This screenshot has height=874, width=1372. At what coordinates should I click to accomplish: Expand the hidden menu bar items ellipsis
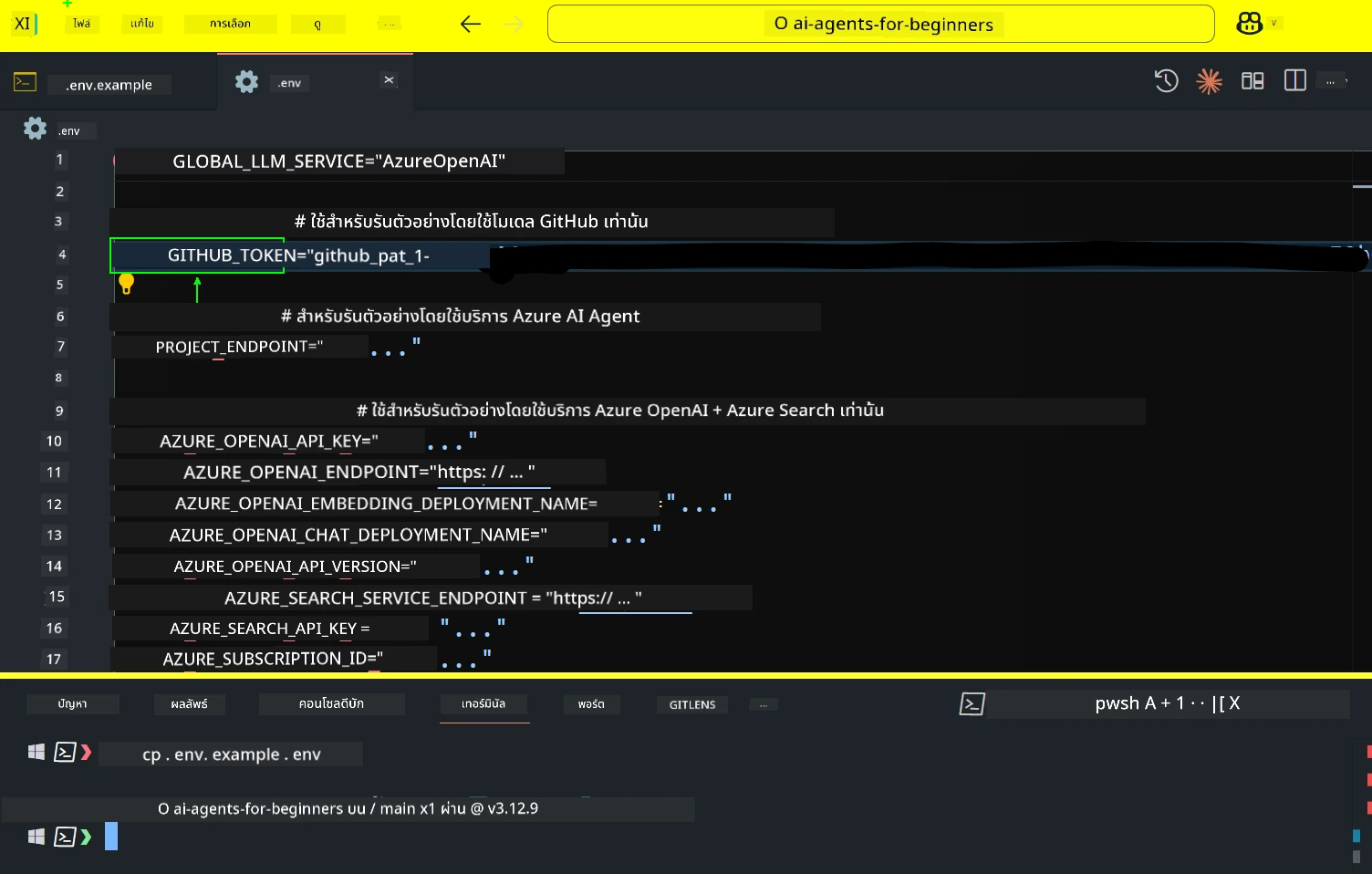[389, 24]
